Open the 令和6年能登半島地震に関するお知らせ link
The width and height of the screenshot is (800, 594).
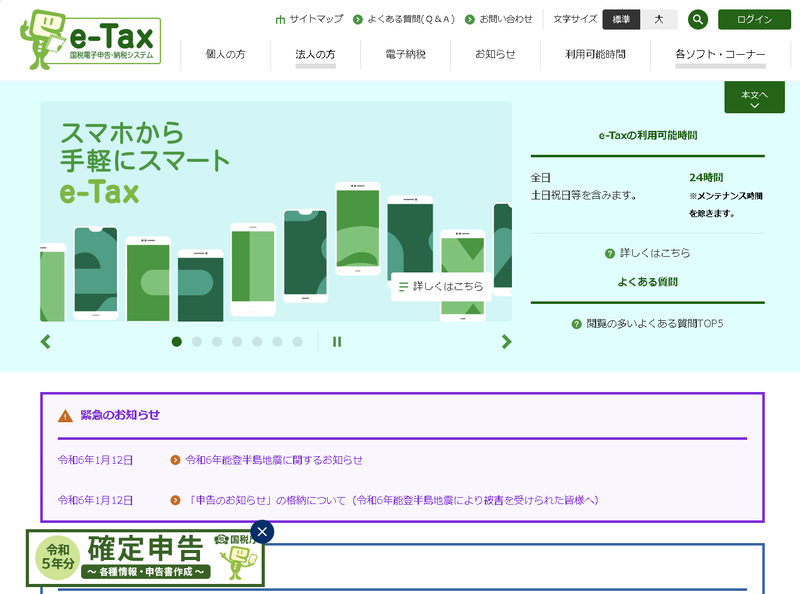(275, 458)
